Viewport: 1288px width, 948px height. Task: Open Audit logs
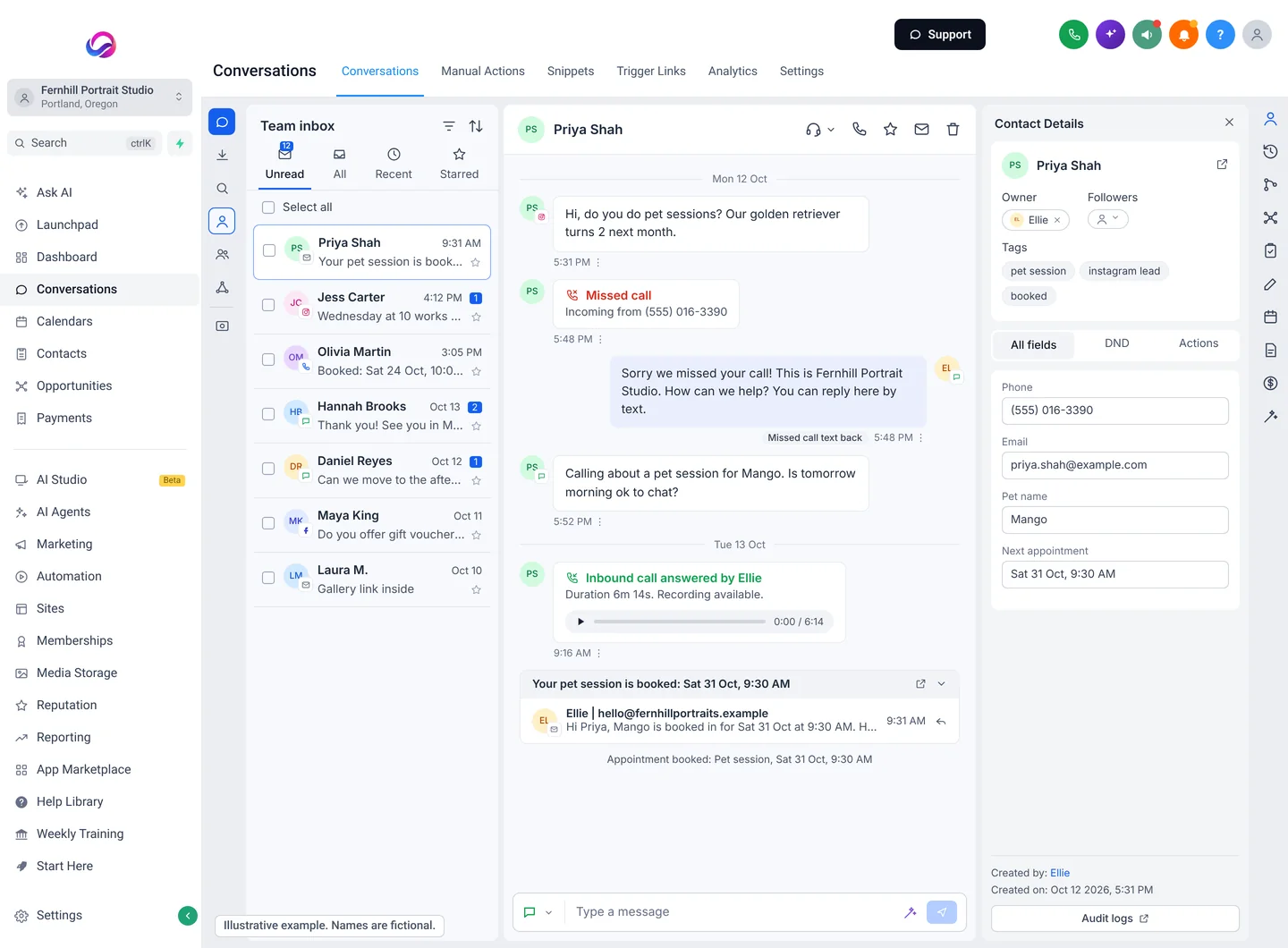coord(1114,918)
